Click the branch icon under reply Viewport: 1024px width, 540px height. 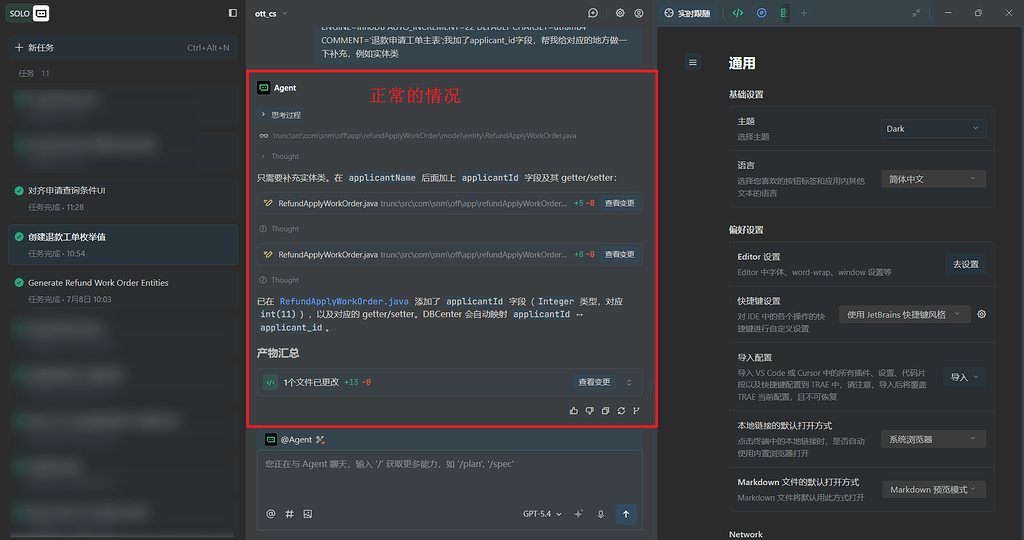pyautogui.click(x=636, y=411)
